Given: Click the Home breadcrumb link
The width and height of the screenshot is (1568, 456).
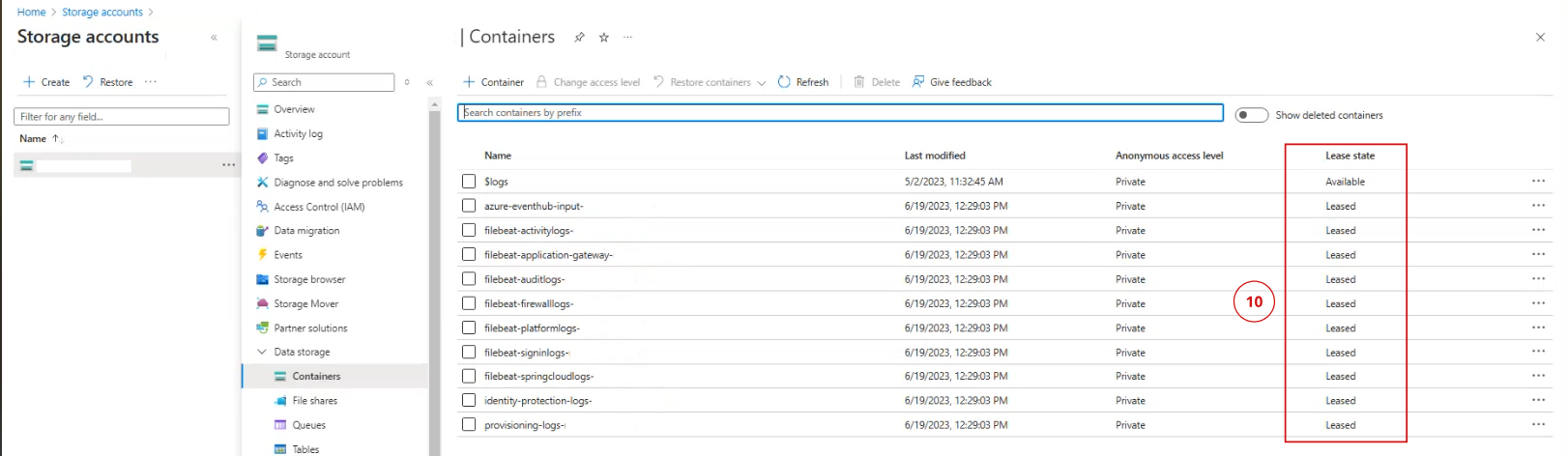Looking at the screenshot, I should point(31,13).
